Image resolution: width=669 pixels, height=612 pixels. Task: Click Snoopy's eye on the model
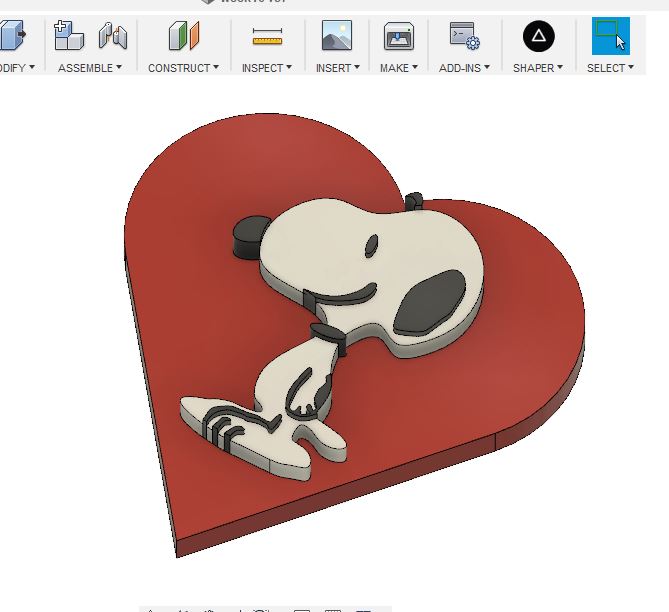(x=372, y=246)
